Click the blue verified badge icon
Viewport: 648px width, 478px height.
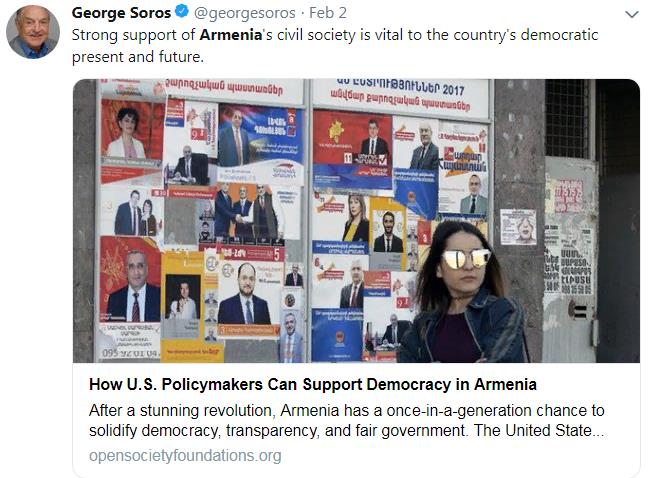pos(182,12)
